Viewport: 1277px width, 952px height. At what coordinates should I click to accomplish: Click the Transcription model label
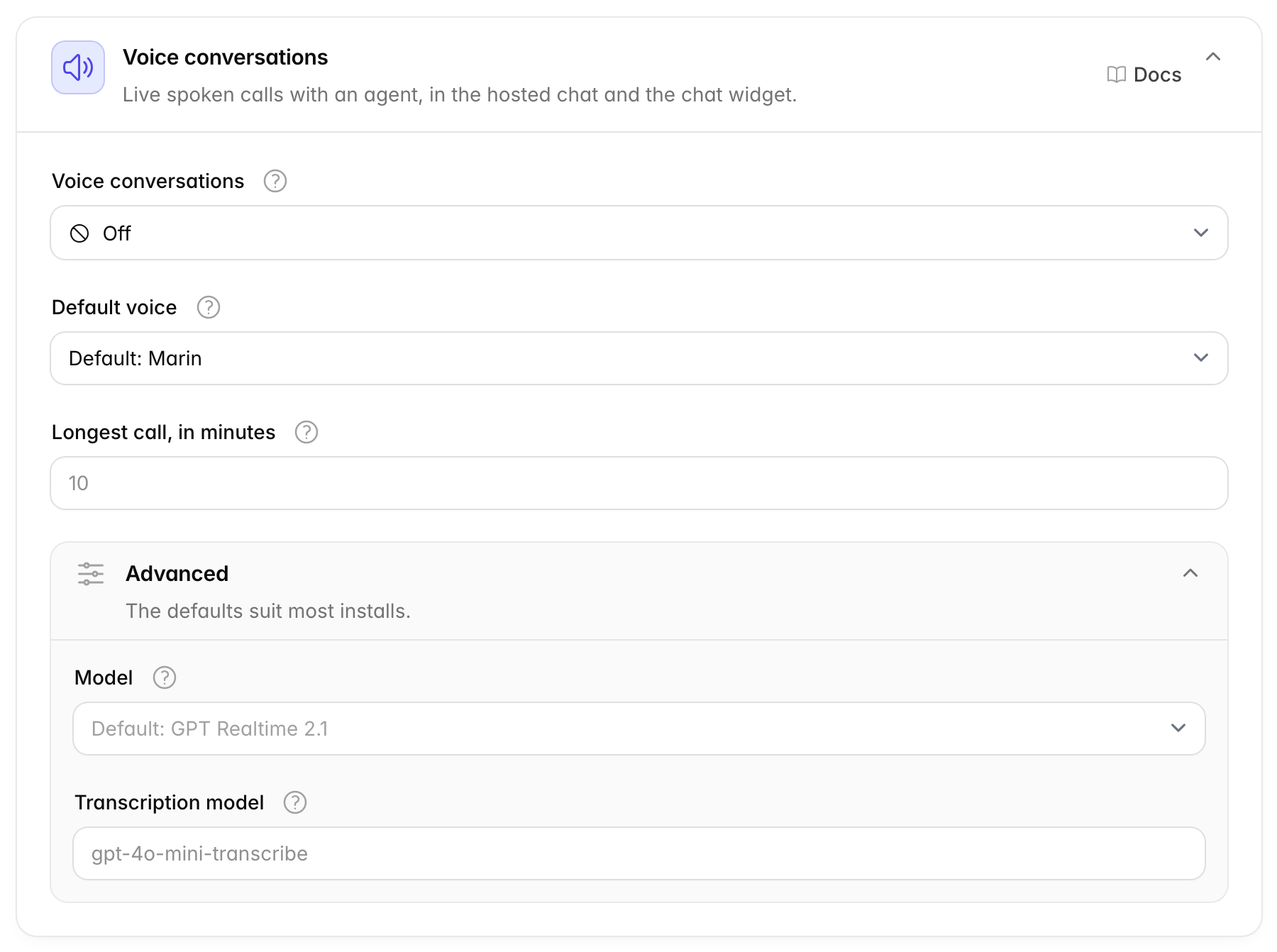[x=169, y=802]
